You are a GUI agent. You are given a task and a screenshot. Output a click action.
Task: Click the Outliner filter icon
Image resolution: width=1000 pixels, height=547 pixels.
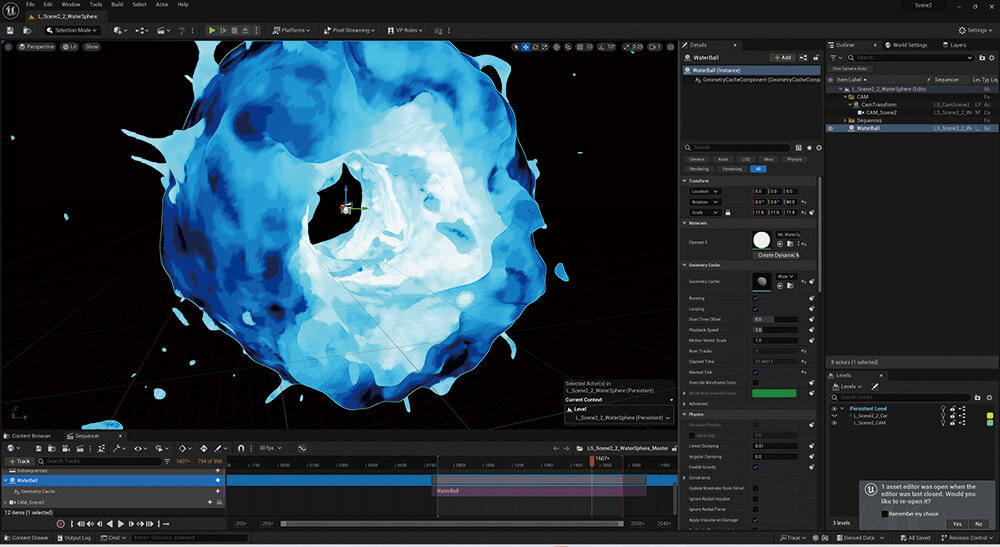pyautogui.click(x=833, y=57)
